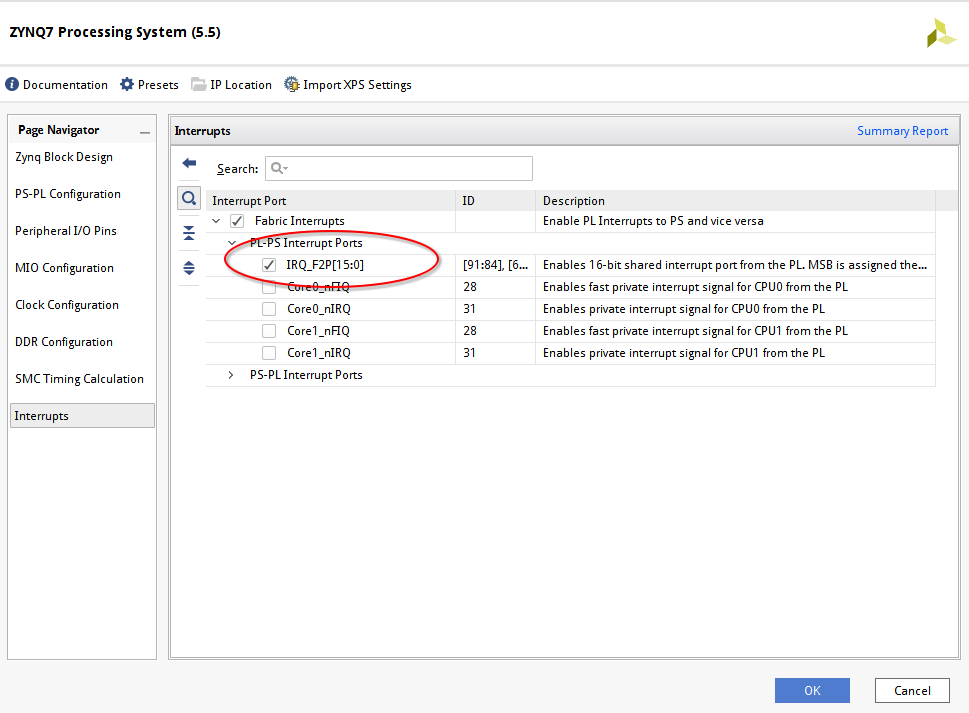Click the IP Location label
The image size is (969, 713).
pos(240,85)
